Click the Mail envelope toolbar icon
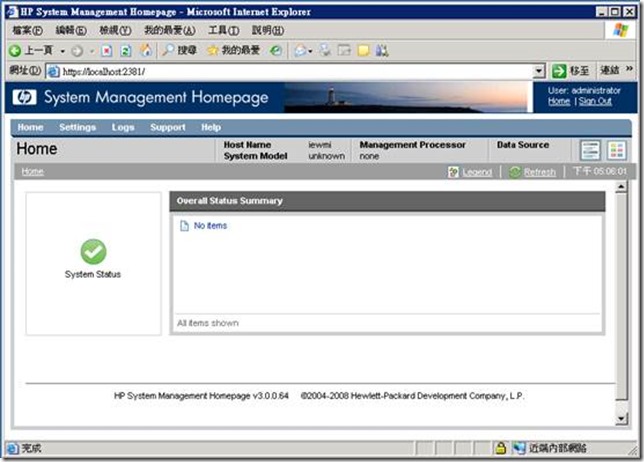 [300, 51]
